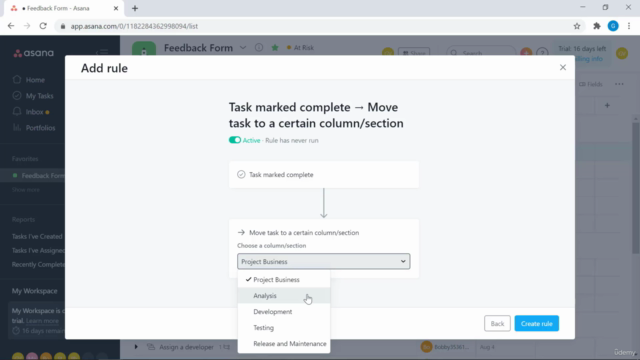
Task: Collapse sidebar with hamburger icon
Action: 102,52
